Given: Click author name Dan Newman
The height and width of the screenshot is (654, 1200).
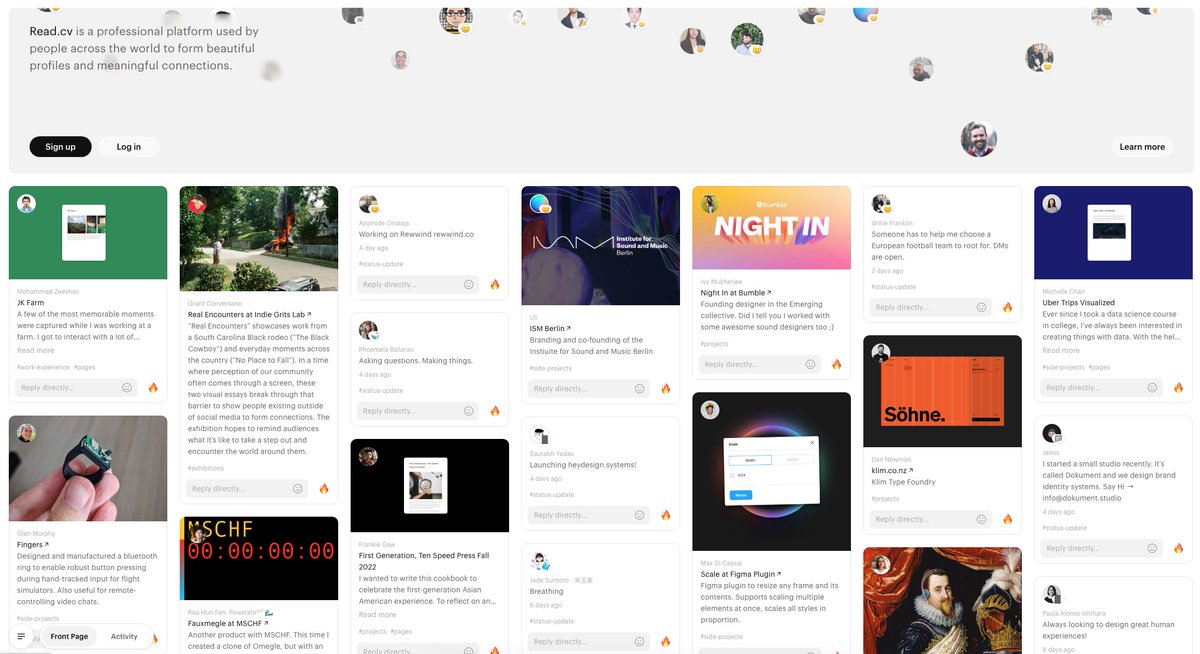Looking at the screenshot, I should coord(891,459).
